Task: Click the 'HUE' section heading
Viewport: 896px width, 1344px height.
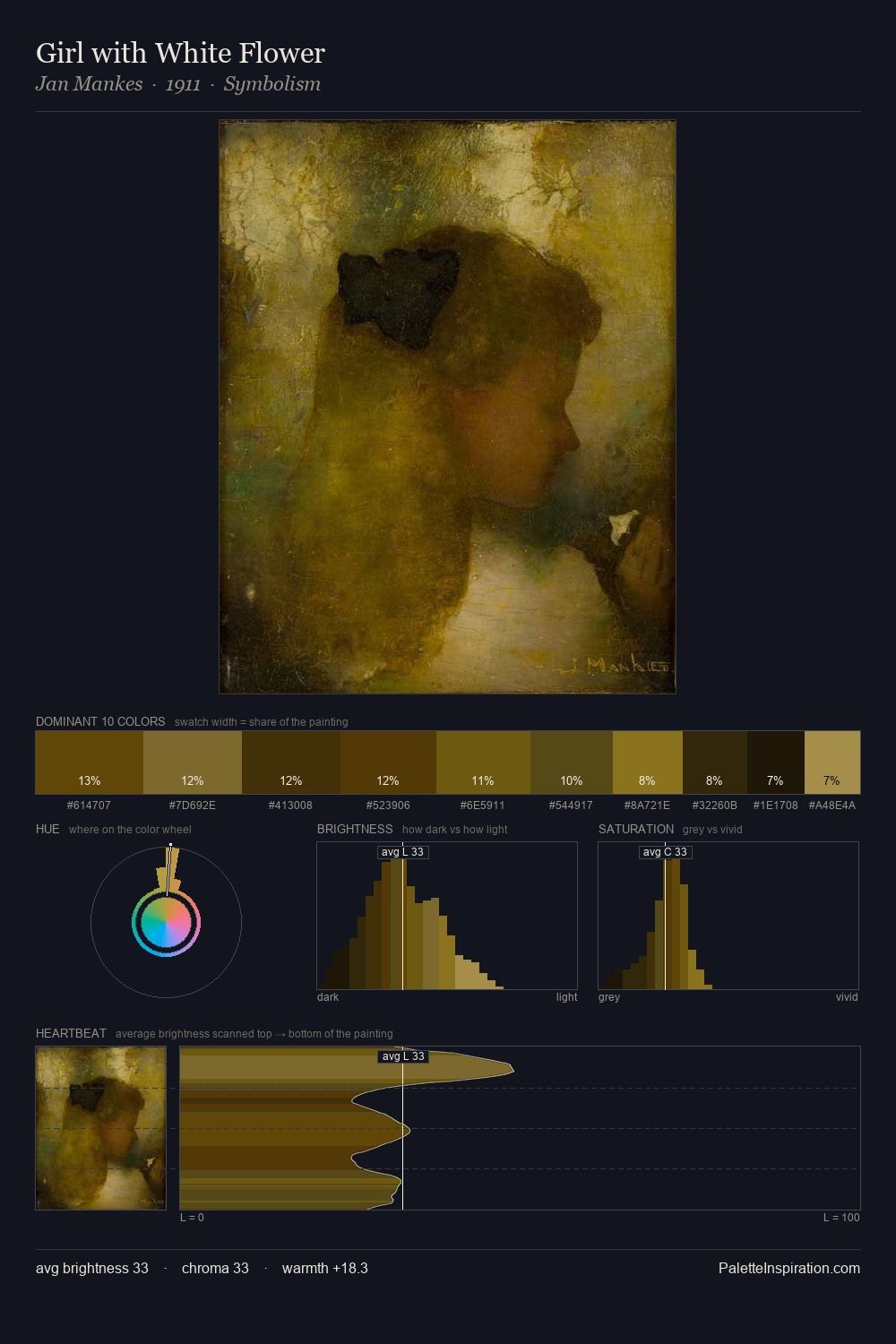Action: coord(47,829)
